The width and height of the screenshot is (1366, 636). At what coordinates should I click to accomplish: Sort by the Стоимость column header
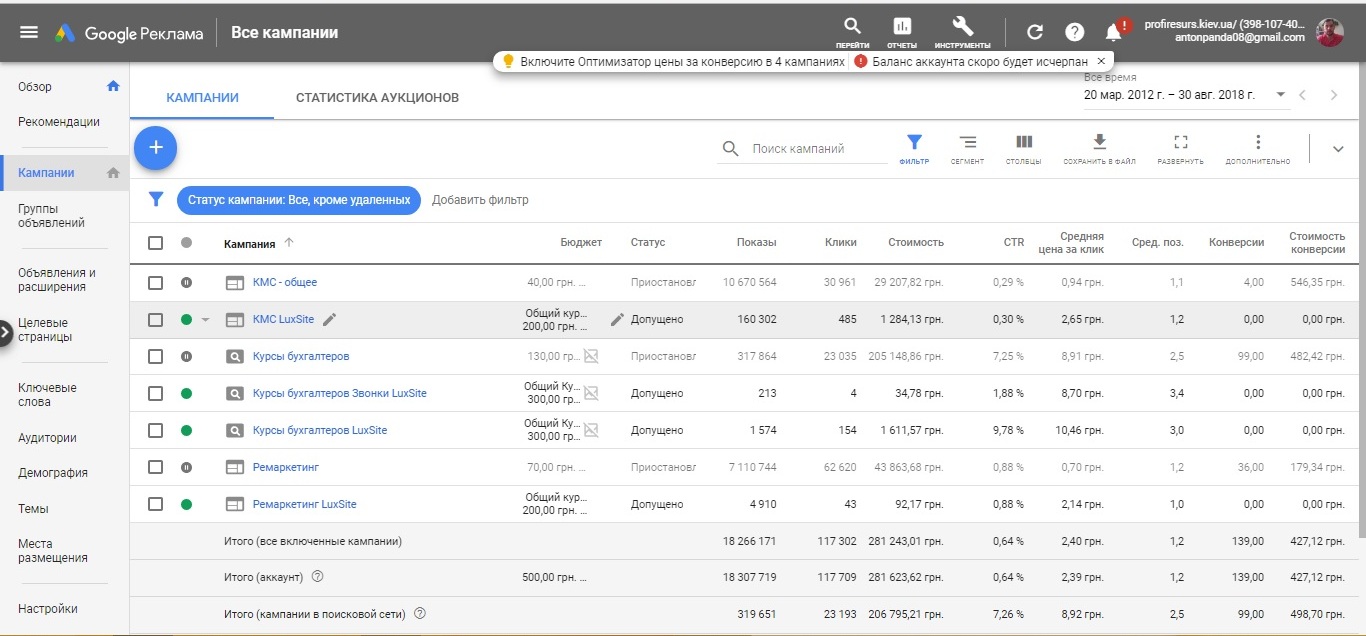point(916,242)
